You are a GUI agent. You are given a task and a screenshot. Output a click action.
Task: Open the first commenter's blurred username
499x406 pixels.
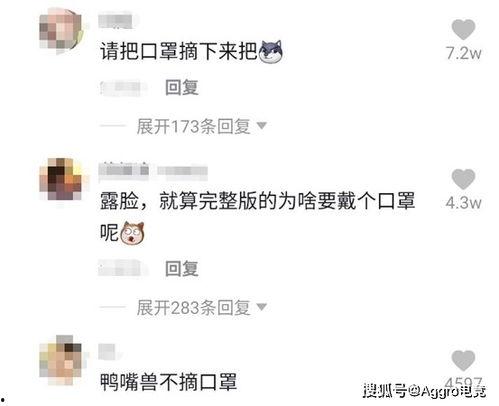(117, 21)
